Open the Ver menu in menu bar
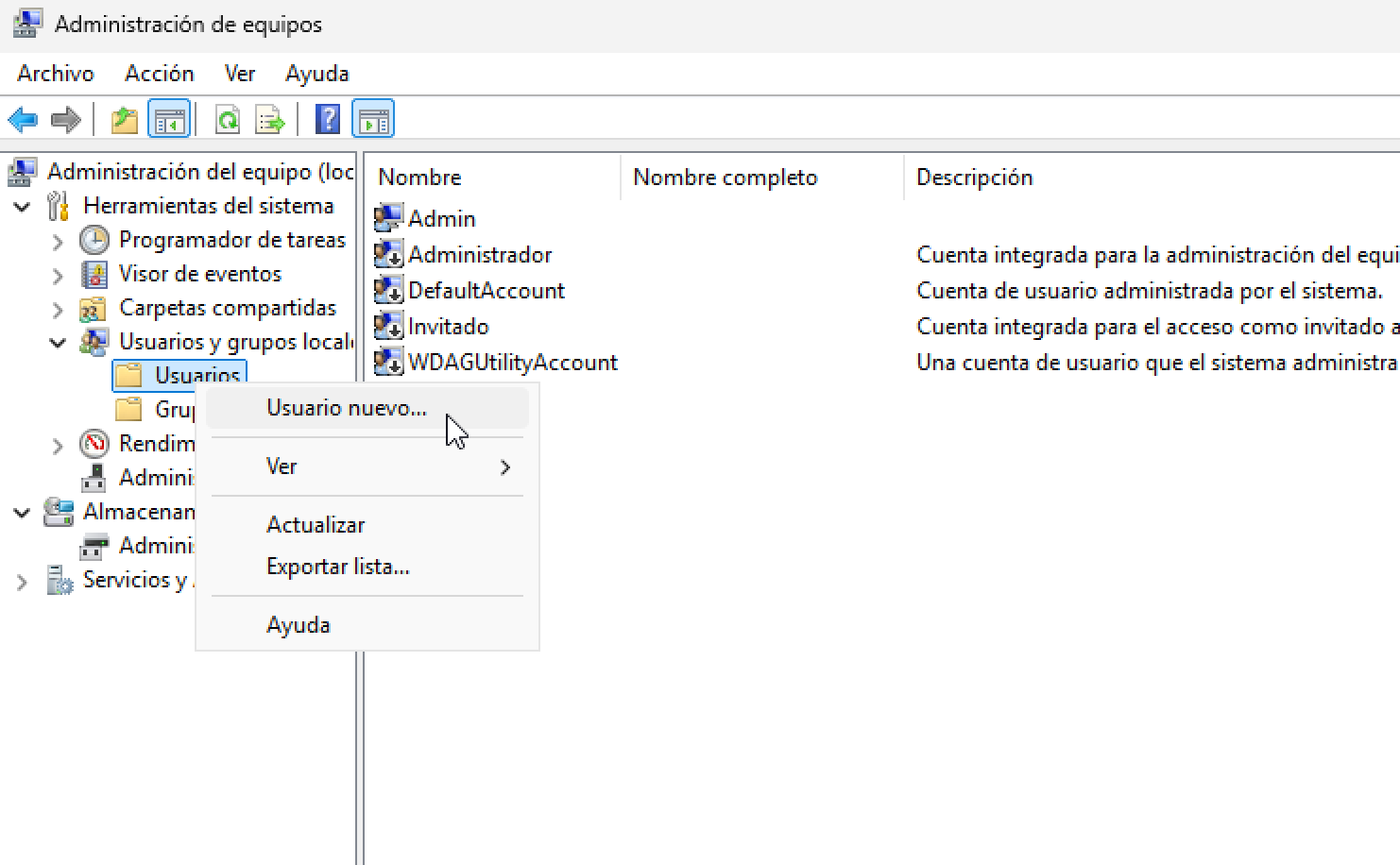The height and width of the screenshot is (865, 1400). coord(240,74)
